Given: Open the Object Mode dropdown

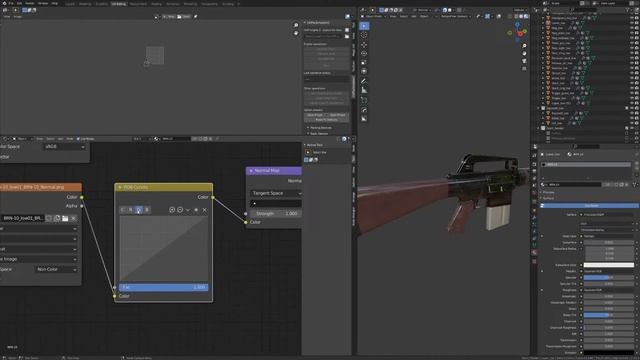Looking at the screenshot, I should pos(373,16).
